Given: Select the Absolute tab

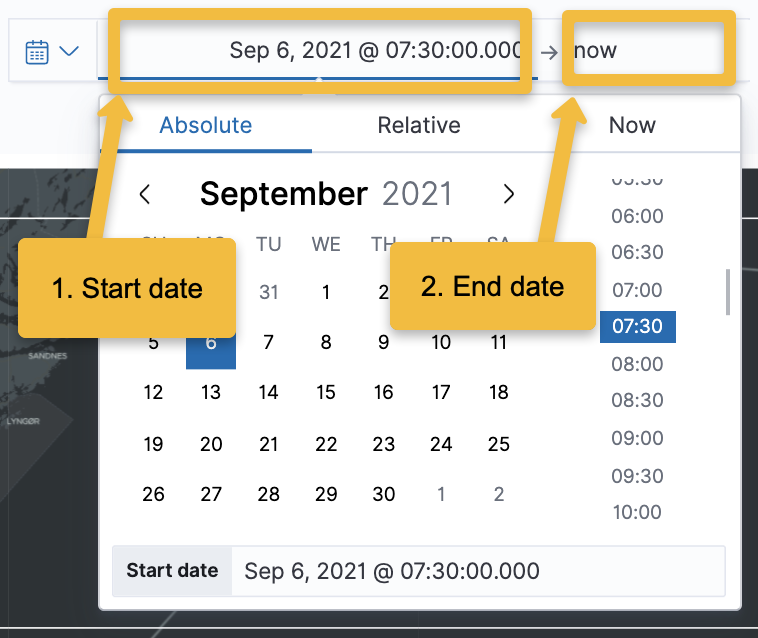Looking at the screenshot, I should [x=206, y=125].
